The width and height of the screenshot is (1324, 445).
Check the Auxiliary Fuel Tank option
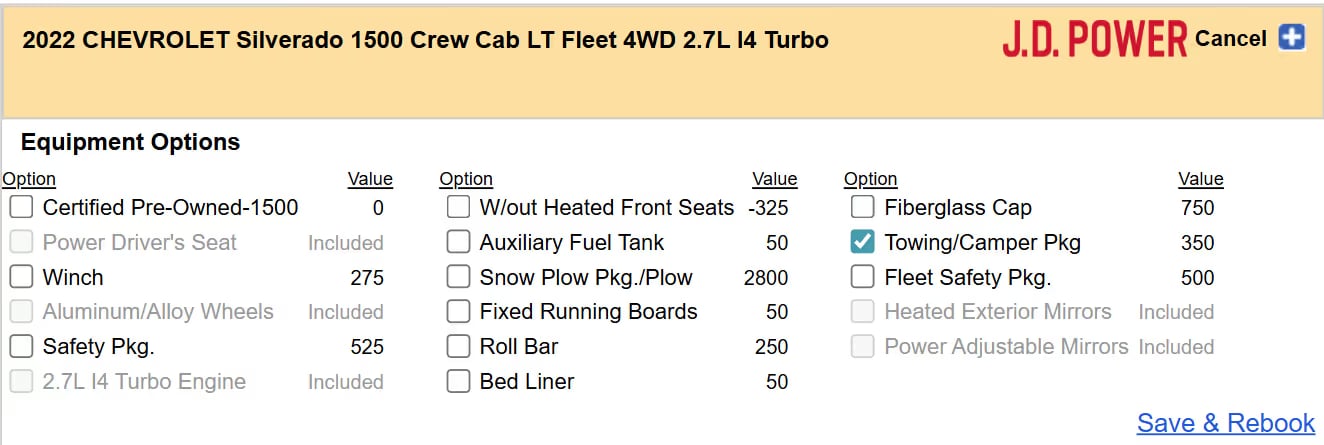click(458, 243)
